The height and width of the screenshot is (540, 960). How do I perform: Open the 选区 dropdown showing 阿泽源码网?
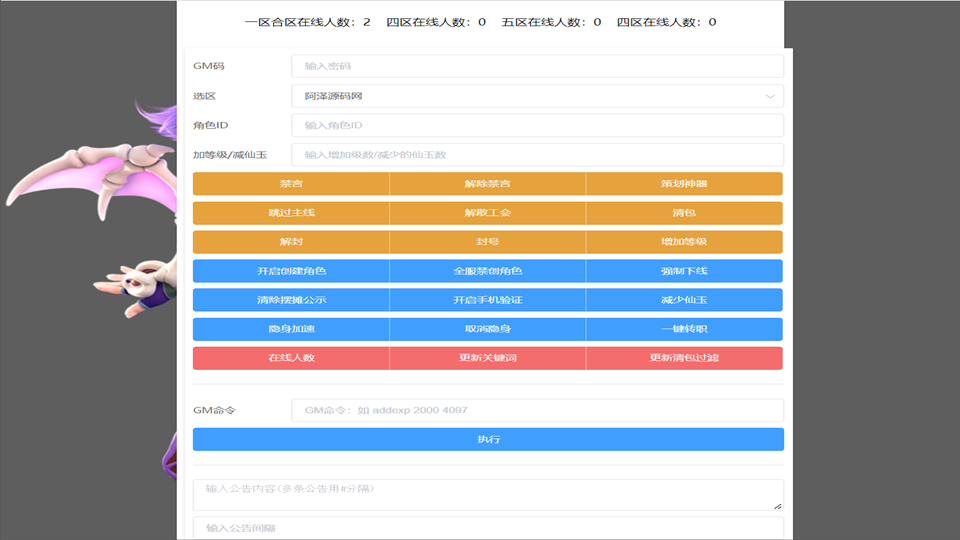pos(537,96)
